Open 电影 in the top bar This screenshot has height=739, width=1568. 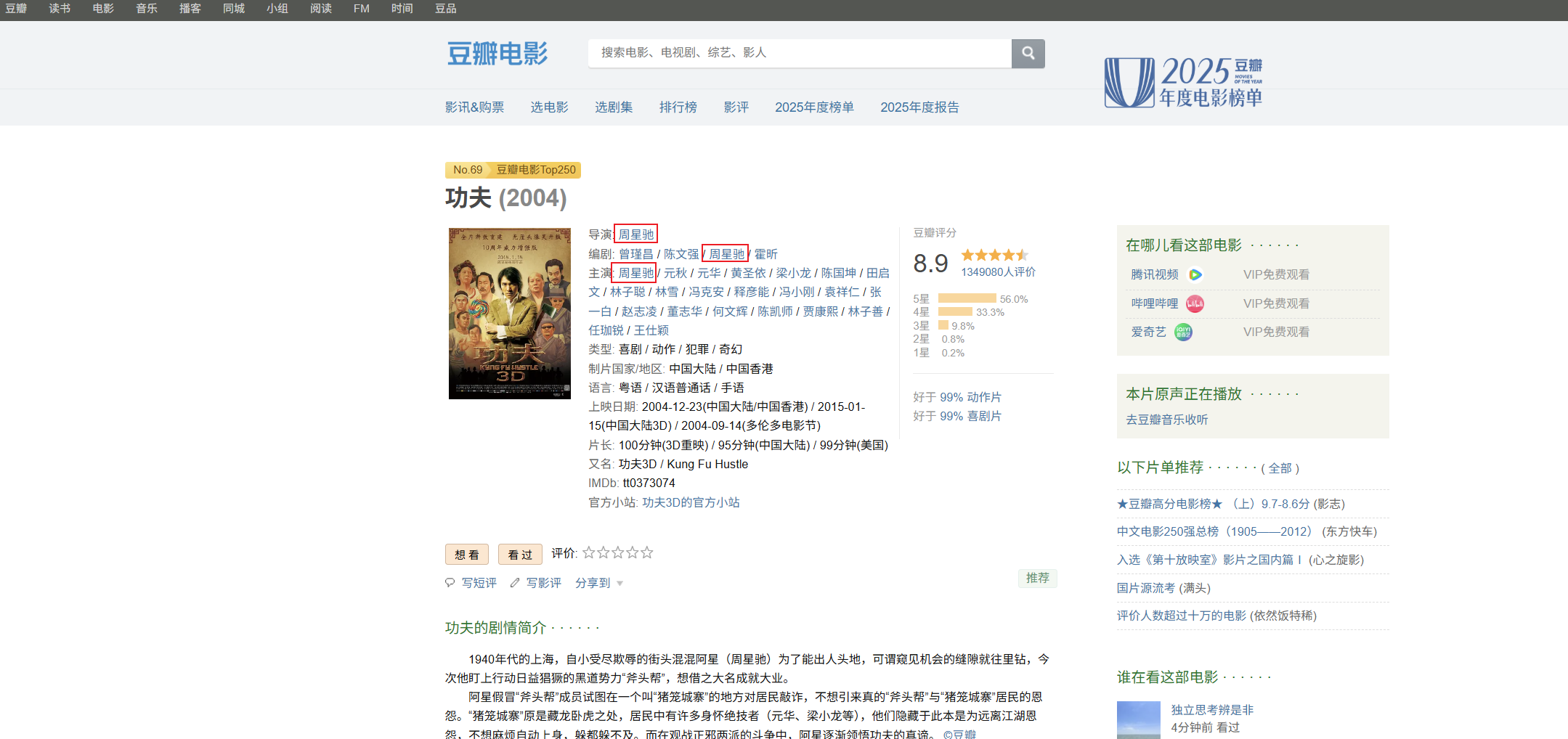pos(103,9)
